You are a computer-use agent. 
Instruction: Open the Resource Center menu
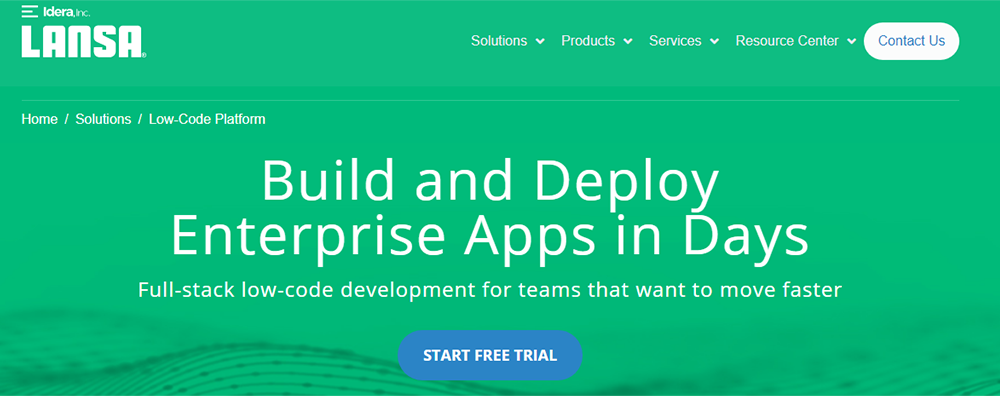787,41
